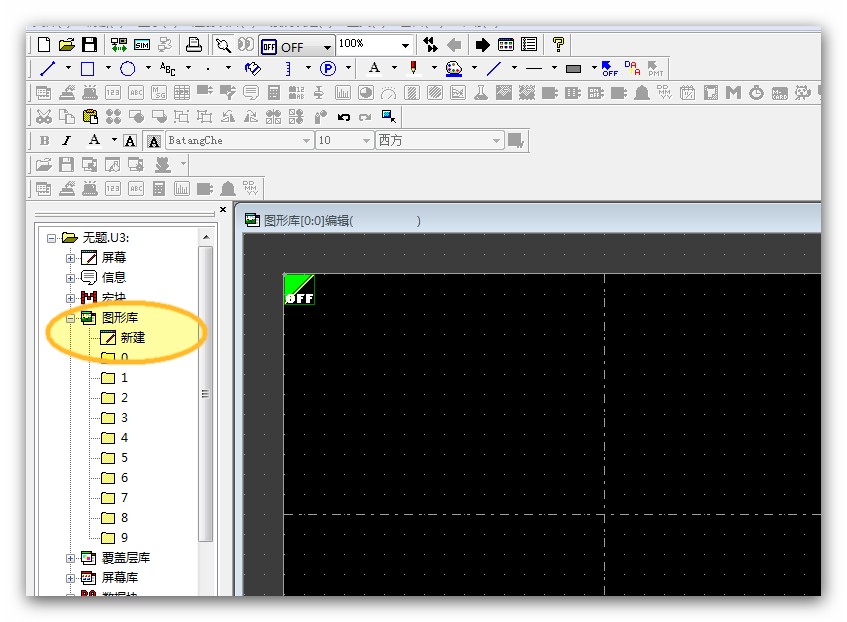
Task: Toggle the blue OFF arrow display button
Action: click(609, 69)
